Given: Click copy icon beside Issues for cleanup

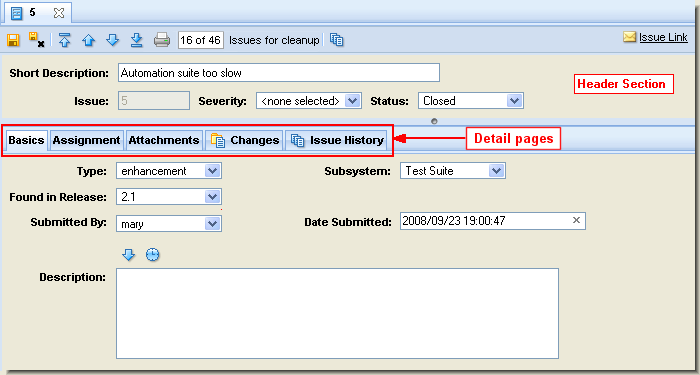Looking at the screenshot, I should click(x=337, y=40).
